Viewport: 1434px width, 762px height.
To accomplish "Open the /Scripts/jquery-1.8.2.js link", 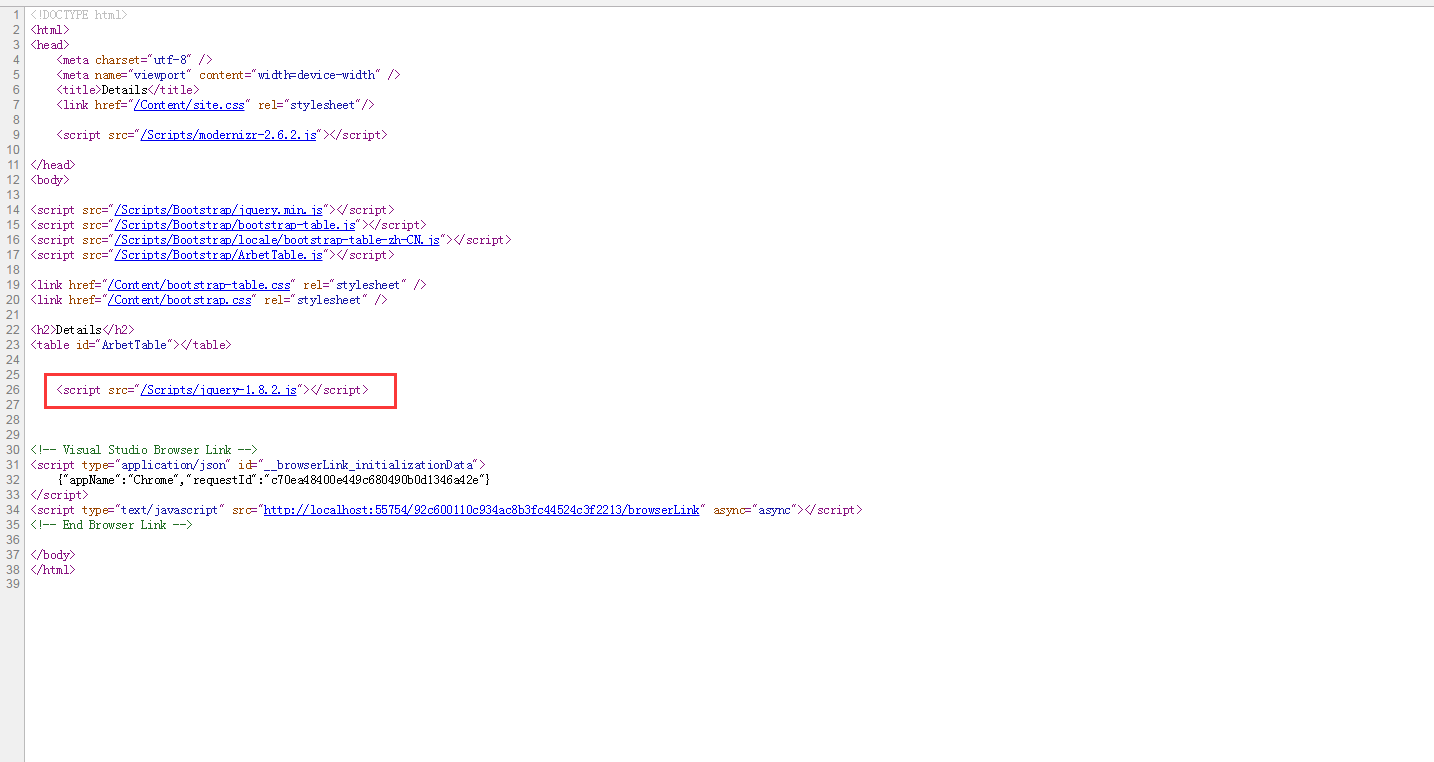I will point(219,390).
